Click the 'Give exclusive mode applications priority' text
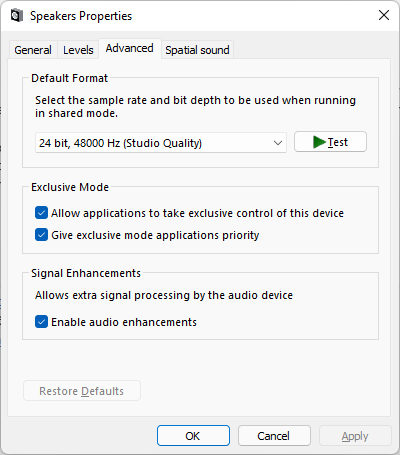Screen dimensions: 400x455 tap(155, 235)
